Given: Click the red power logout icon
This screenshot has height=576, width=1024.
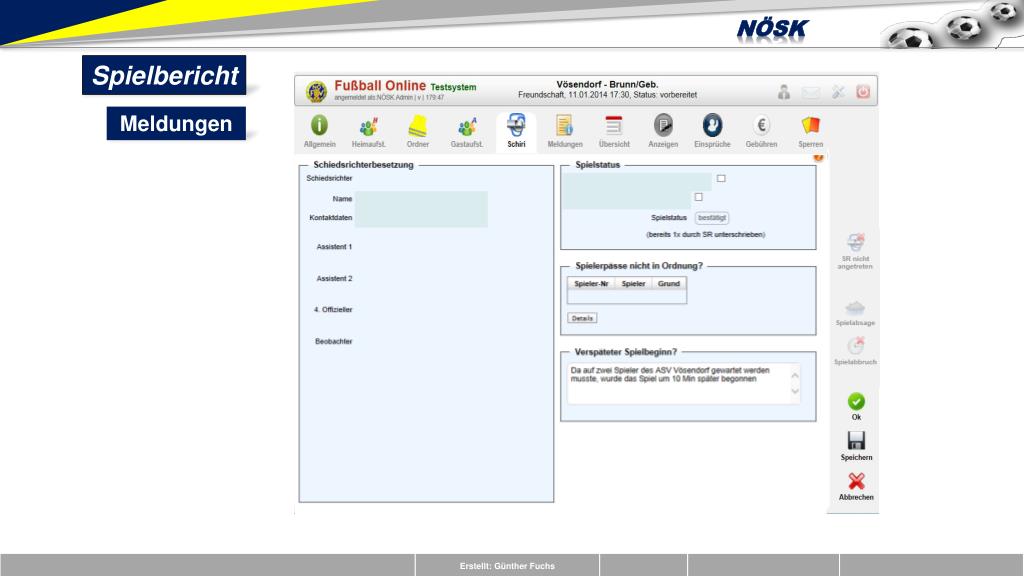Looking at the screenshot, I should point(863,92).
